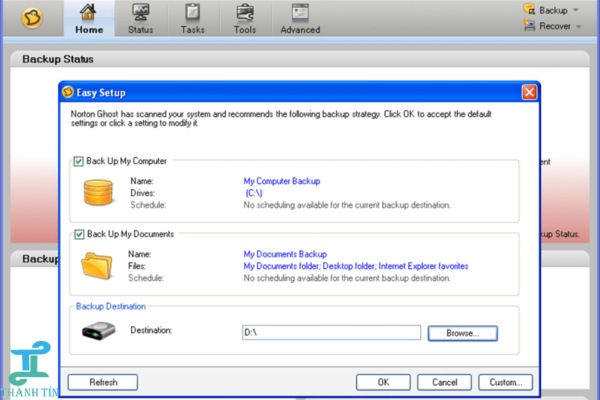Click the Norton Ghost logo icon
Screen dimensions: 600x400
[x=32, y=18]
